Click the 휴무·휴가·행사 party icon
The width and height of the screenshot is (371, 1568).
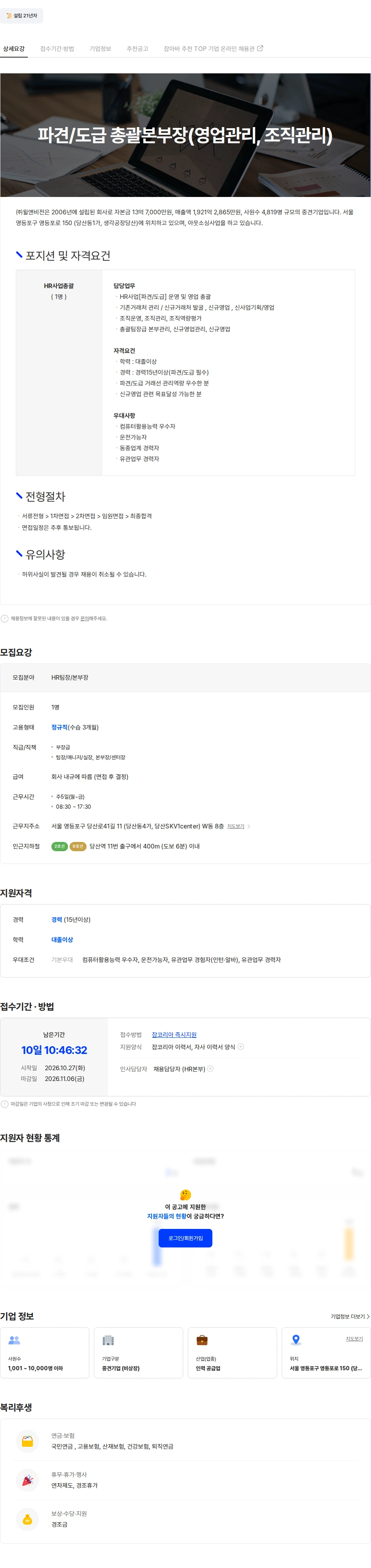pyautogui.click(x=27, y=1480)
